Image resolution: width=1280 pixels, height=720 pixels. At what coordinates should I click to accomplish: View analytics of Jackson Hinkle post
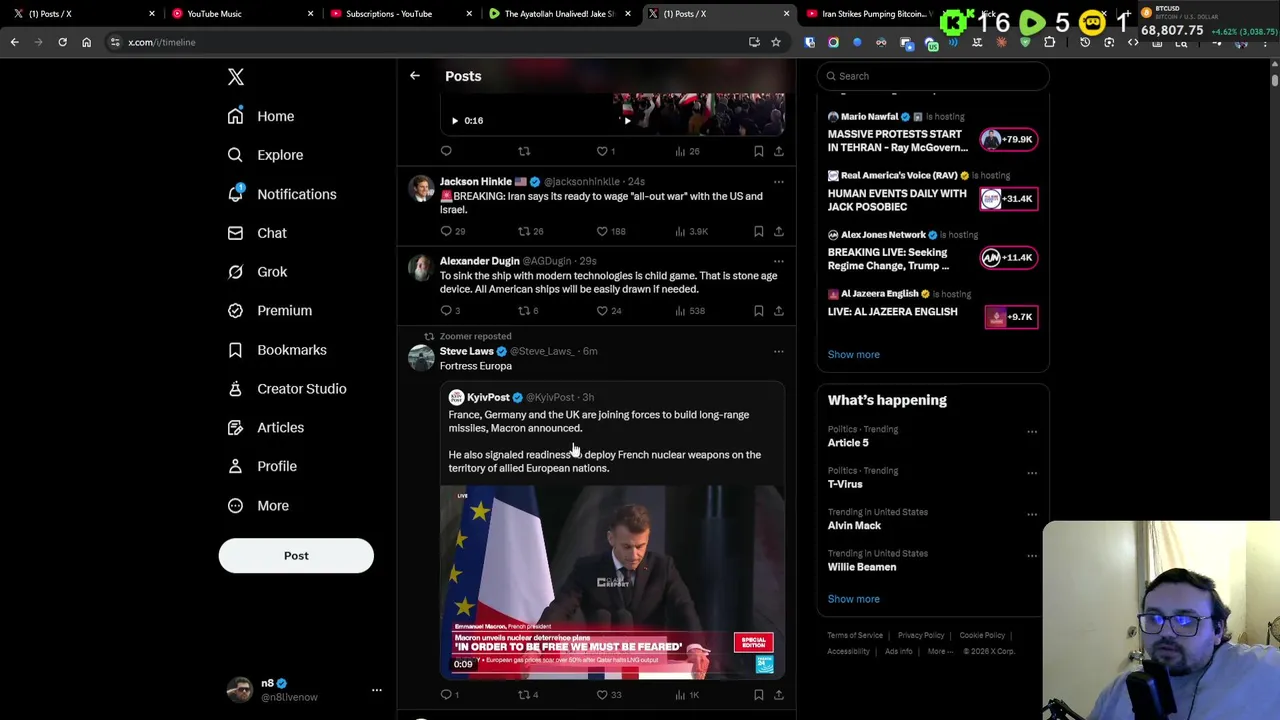[680, 231]
